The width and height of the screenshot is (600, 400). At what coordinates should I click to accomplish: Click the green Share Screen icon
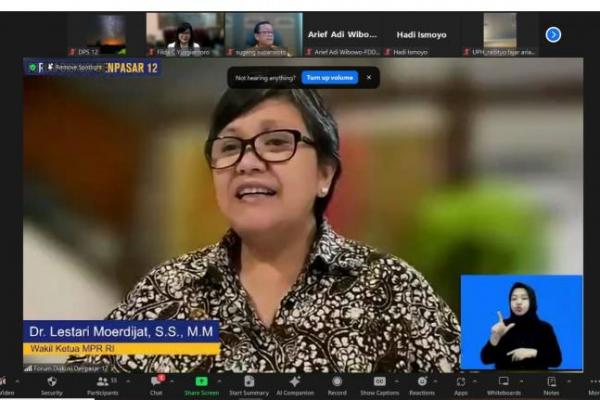click(201, 382)
